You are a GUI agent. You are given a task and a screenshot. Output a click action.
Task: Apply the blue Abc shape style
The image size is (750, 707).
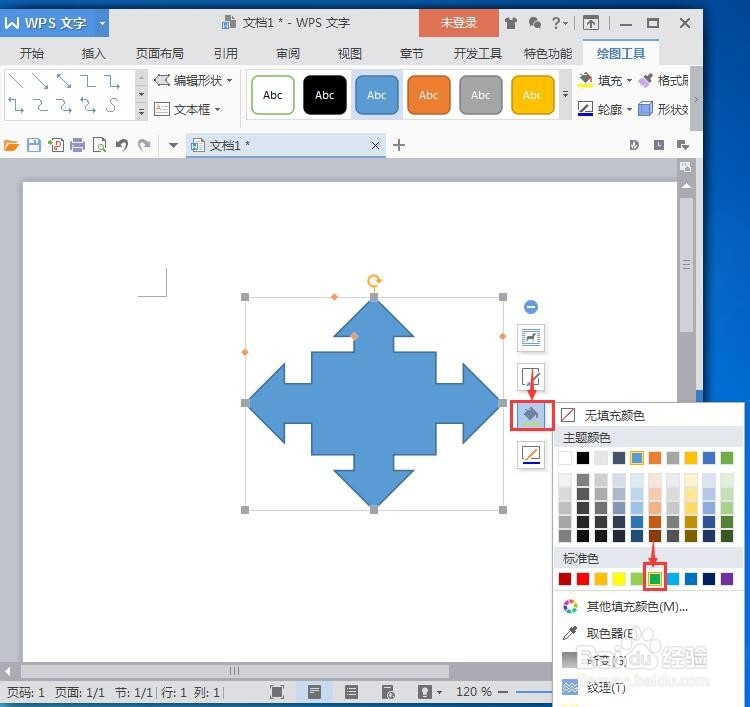(x=377, y=95)
